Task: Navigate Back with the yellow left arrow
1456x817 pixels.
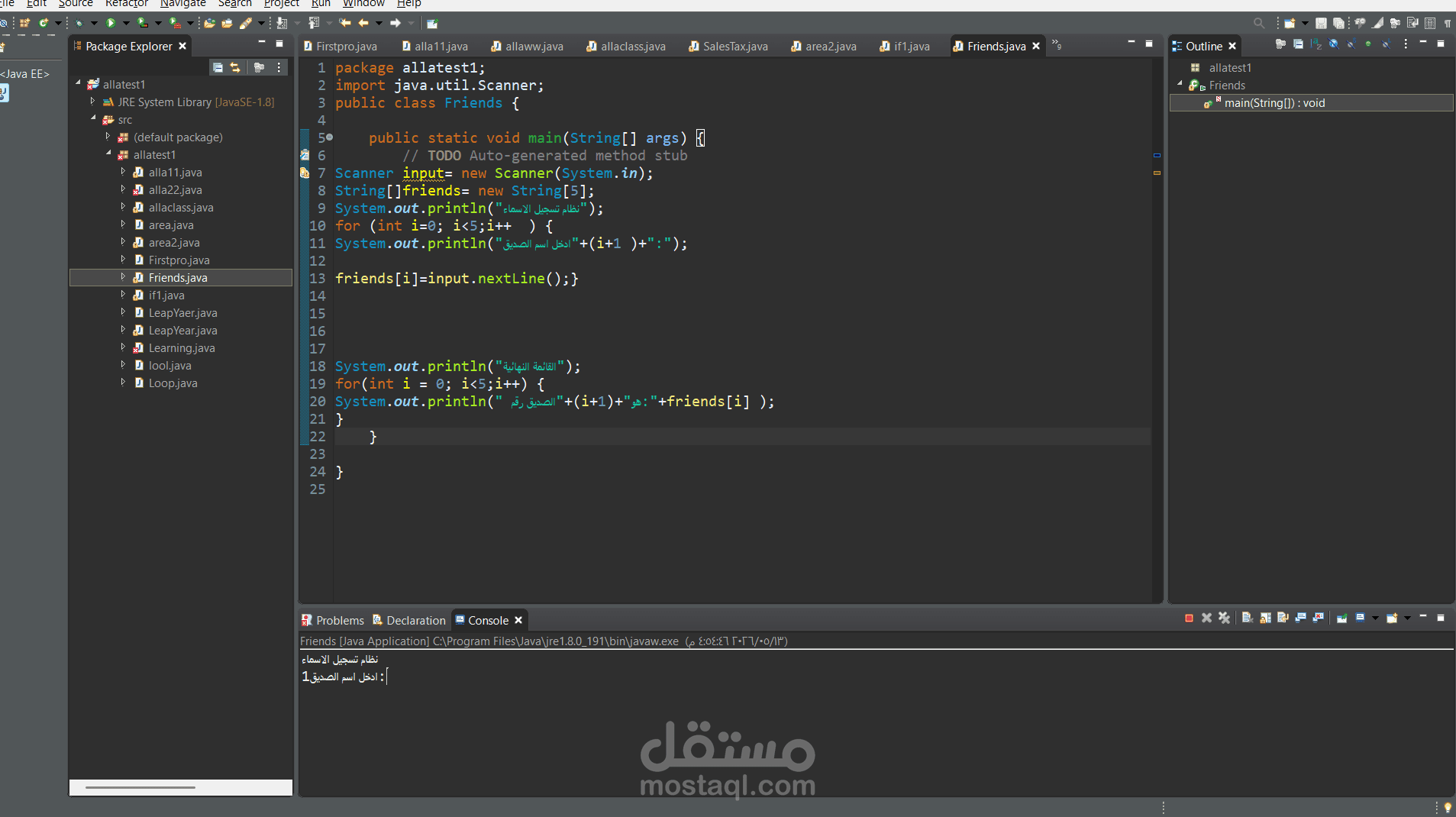Action: (363, 23)
